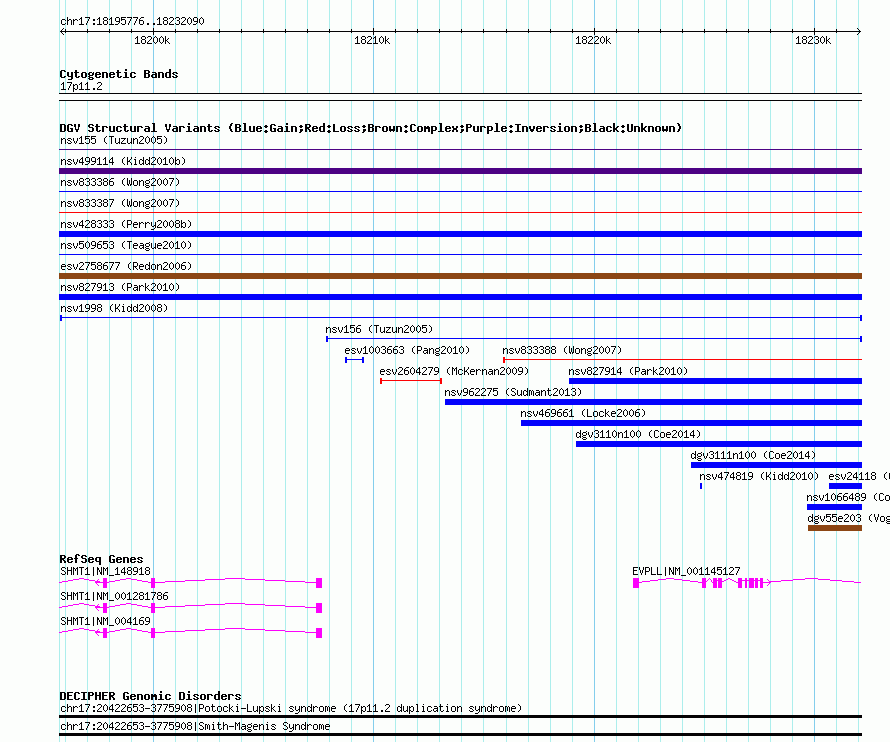The height and width of the screenshot is (742, 890).
Task: Click the left arrow of the ruler
Action: coord(62,32)
